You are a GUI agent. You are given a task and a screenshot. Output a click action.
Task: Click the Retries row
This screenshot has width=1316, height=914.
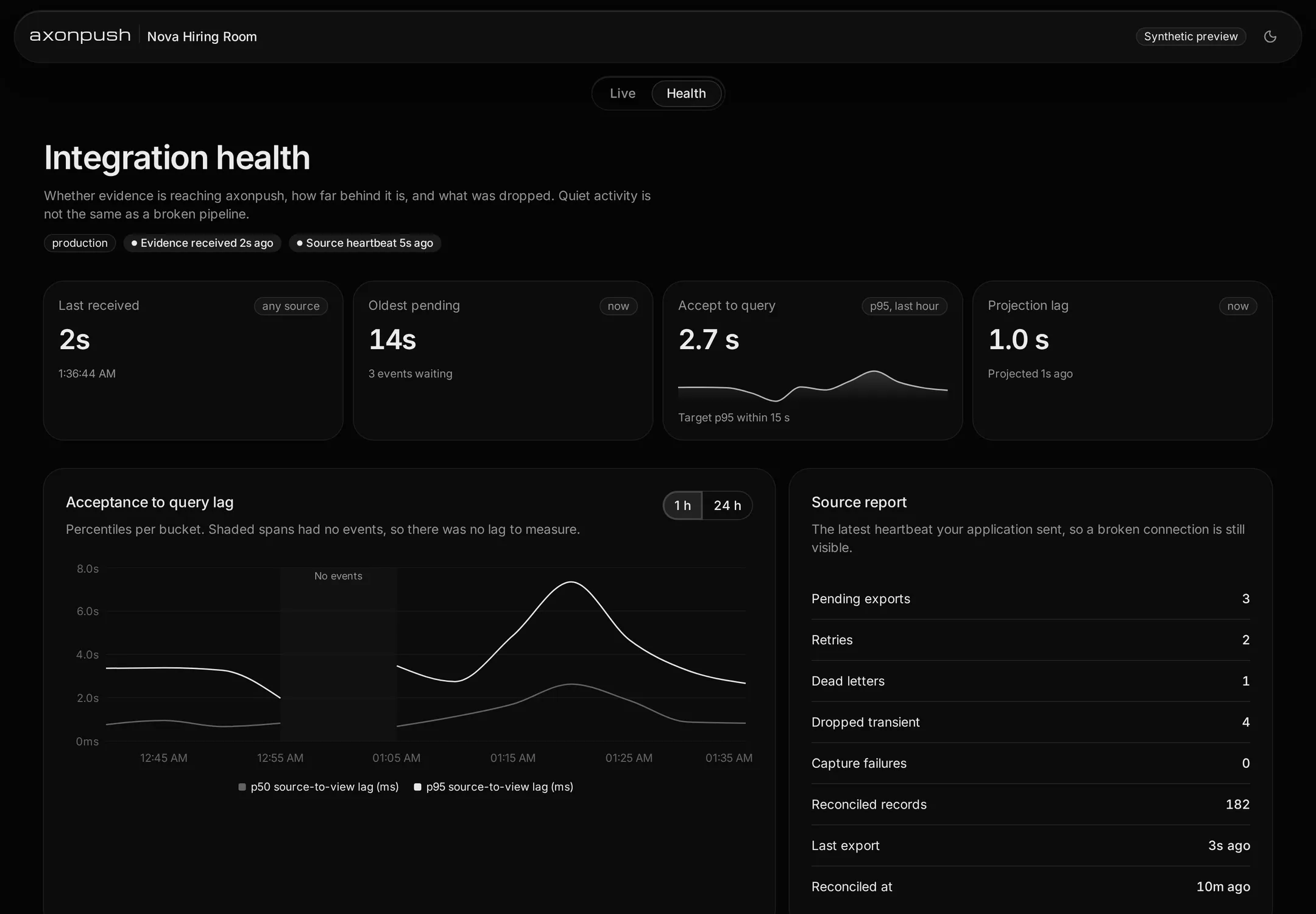point(1031,640)
